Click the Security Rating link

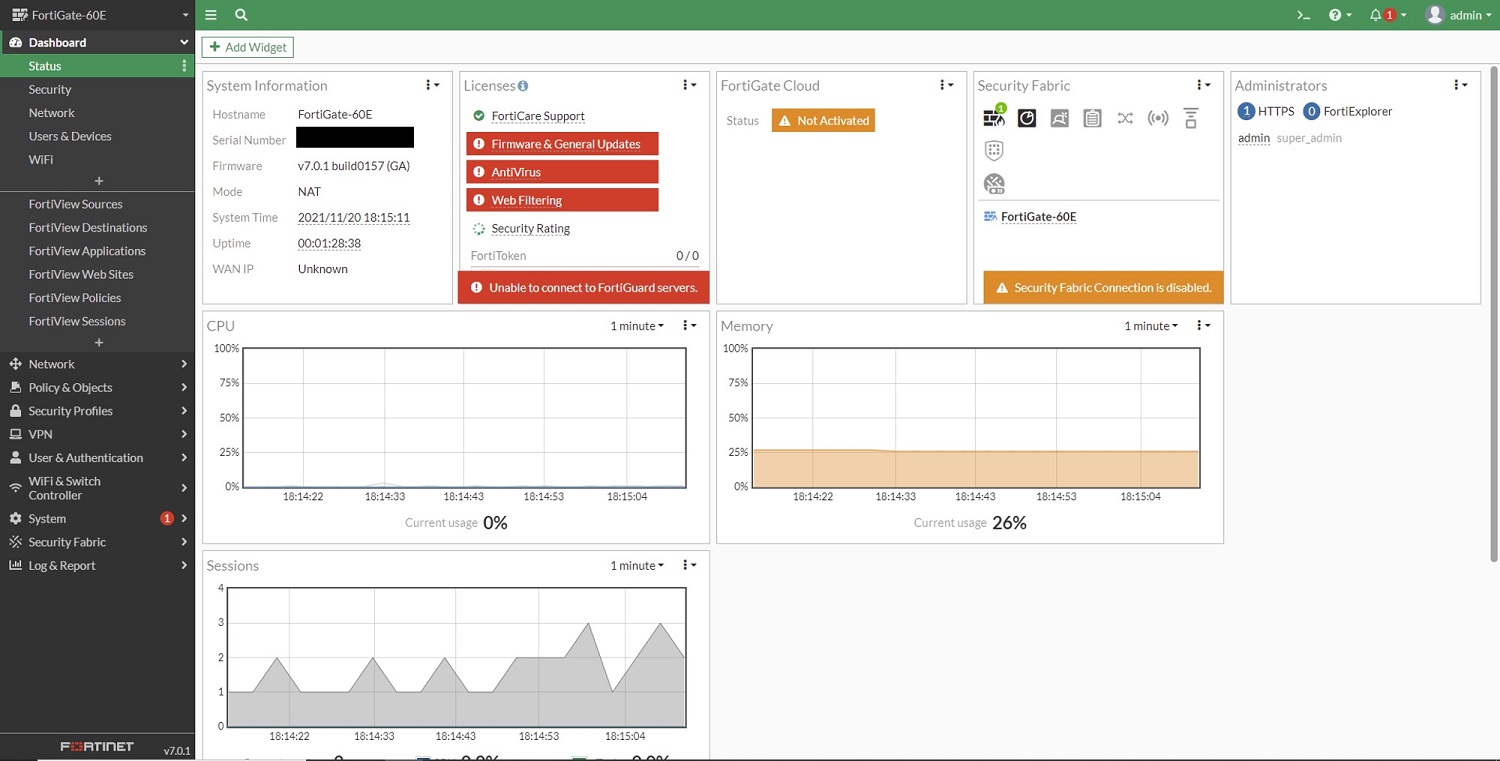click(531, 229)
